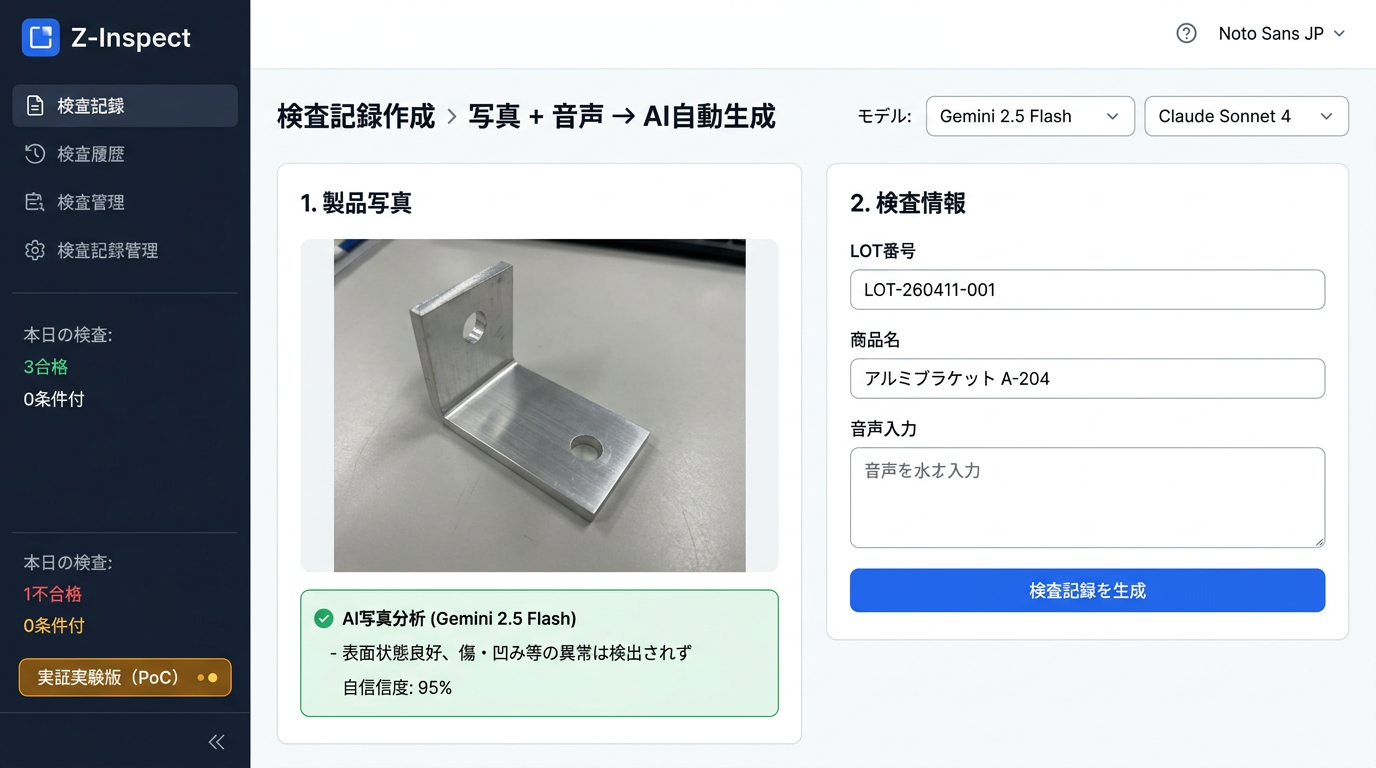1376x768 pixels.
Task: Select the 検査記録 sidebar icon
Action: click(x=32, y=106)
